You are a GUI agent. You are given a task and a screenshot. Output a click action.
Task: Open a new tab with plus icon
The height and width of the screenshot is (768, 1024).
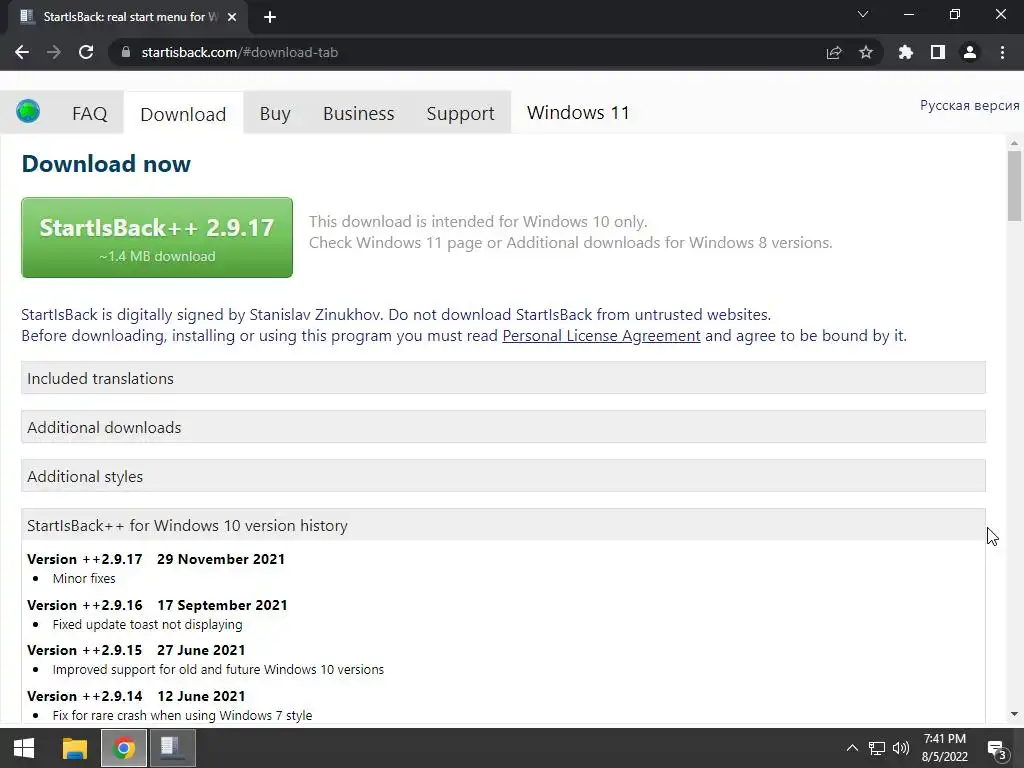270,17
